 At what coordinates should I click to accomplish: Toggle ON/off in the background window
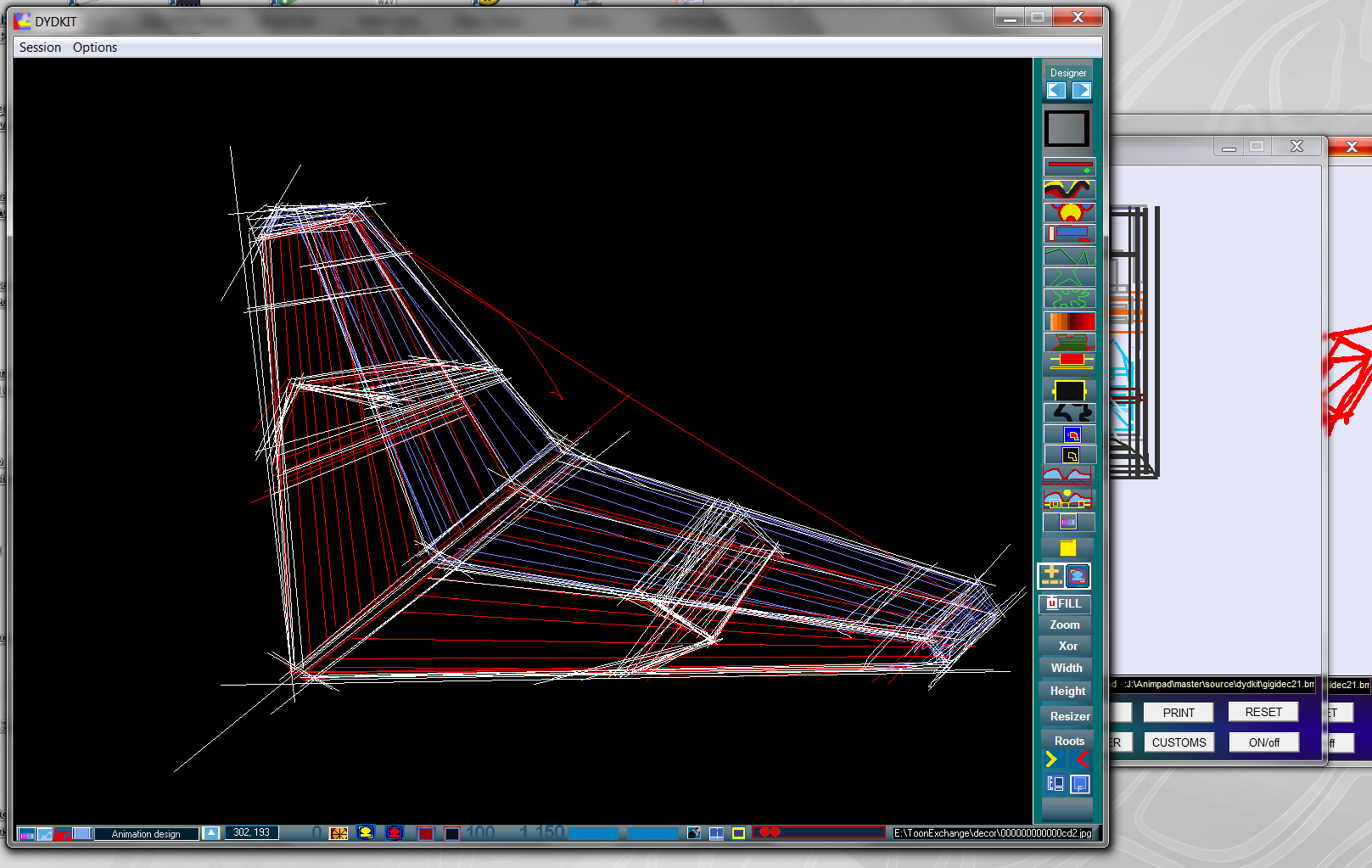[1263, 742]
